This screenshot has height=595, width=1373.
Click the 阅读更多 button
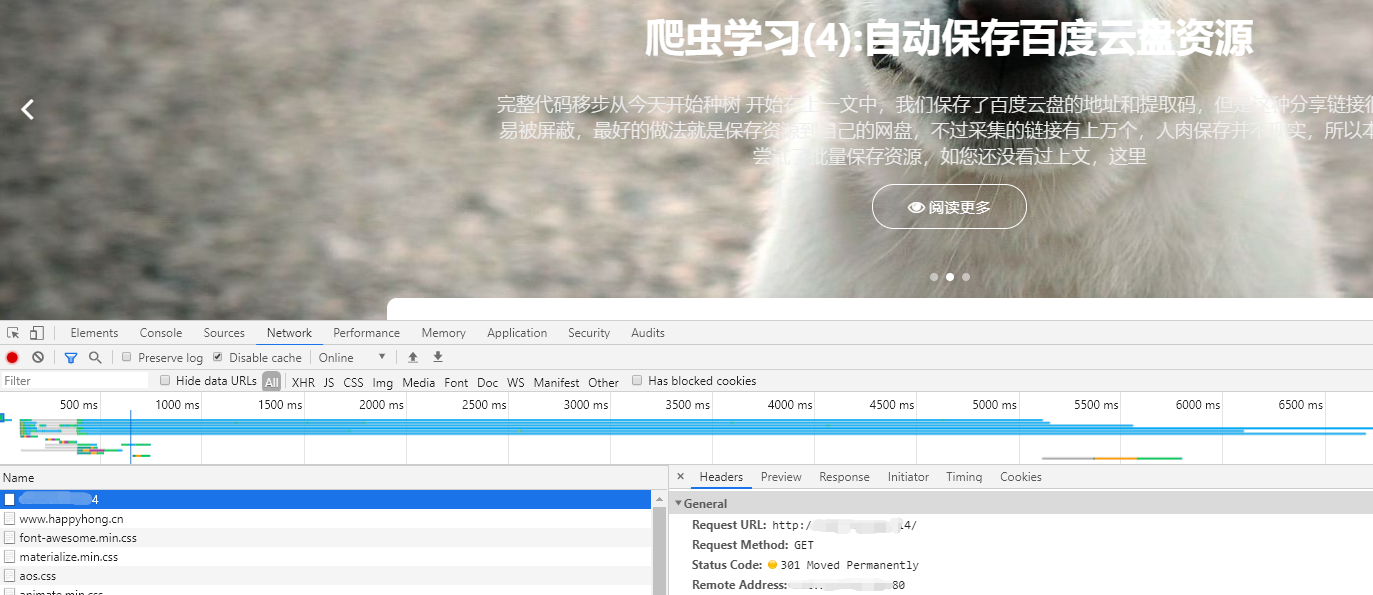948,206
